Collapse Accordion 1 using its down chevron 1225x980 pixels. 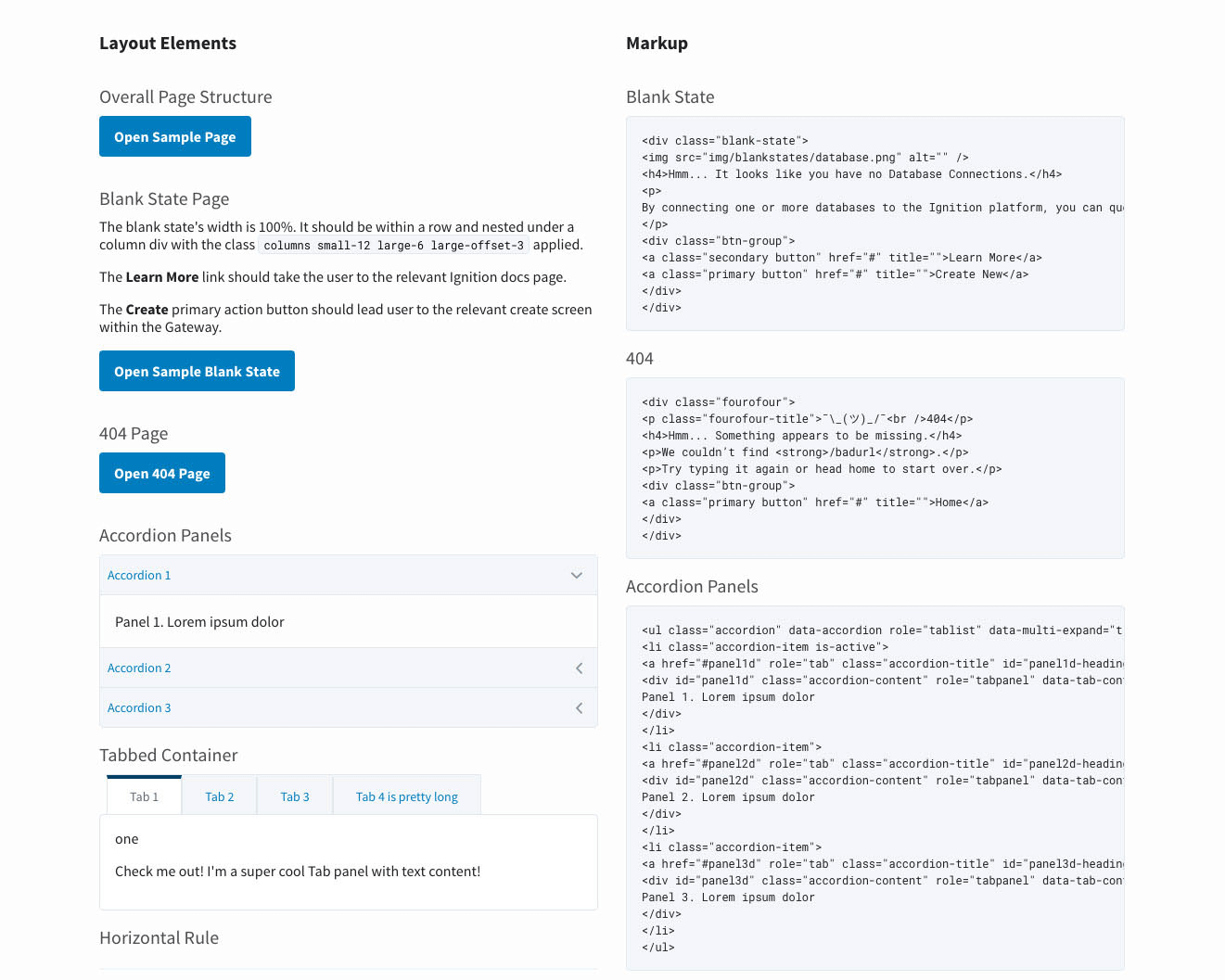click(577, 576)
